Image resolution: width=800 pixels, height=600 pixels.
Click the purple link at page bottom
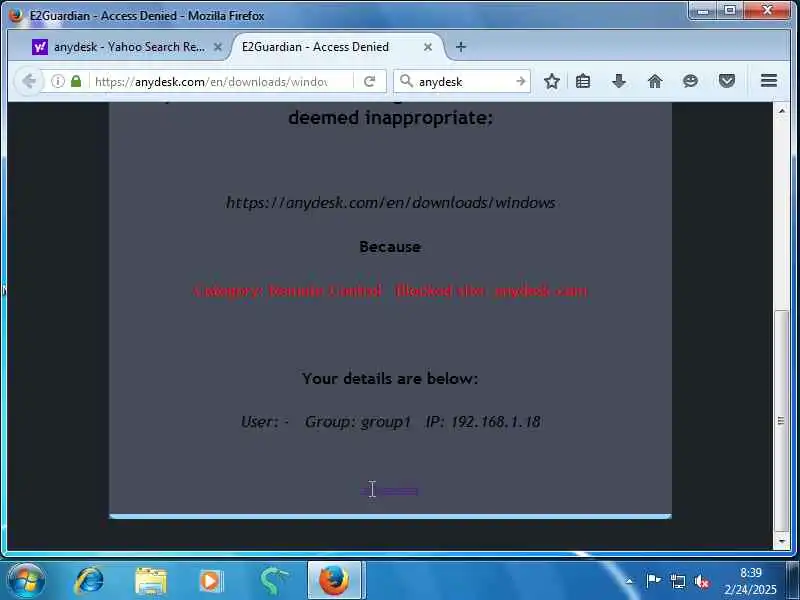click(390, 491)
